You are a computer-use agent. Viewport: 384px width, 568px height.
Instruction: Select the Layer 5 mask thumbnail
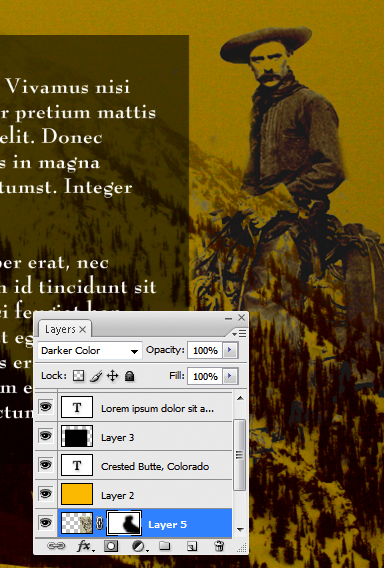[124, 523]
